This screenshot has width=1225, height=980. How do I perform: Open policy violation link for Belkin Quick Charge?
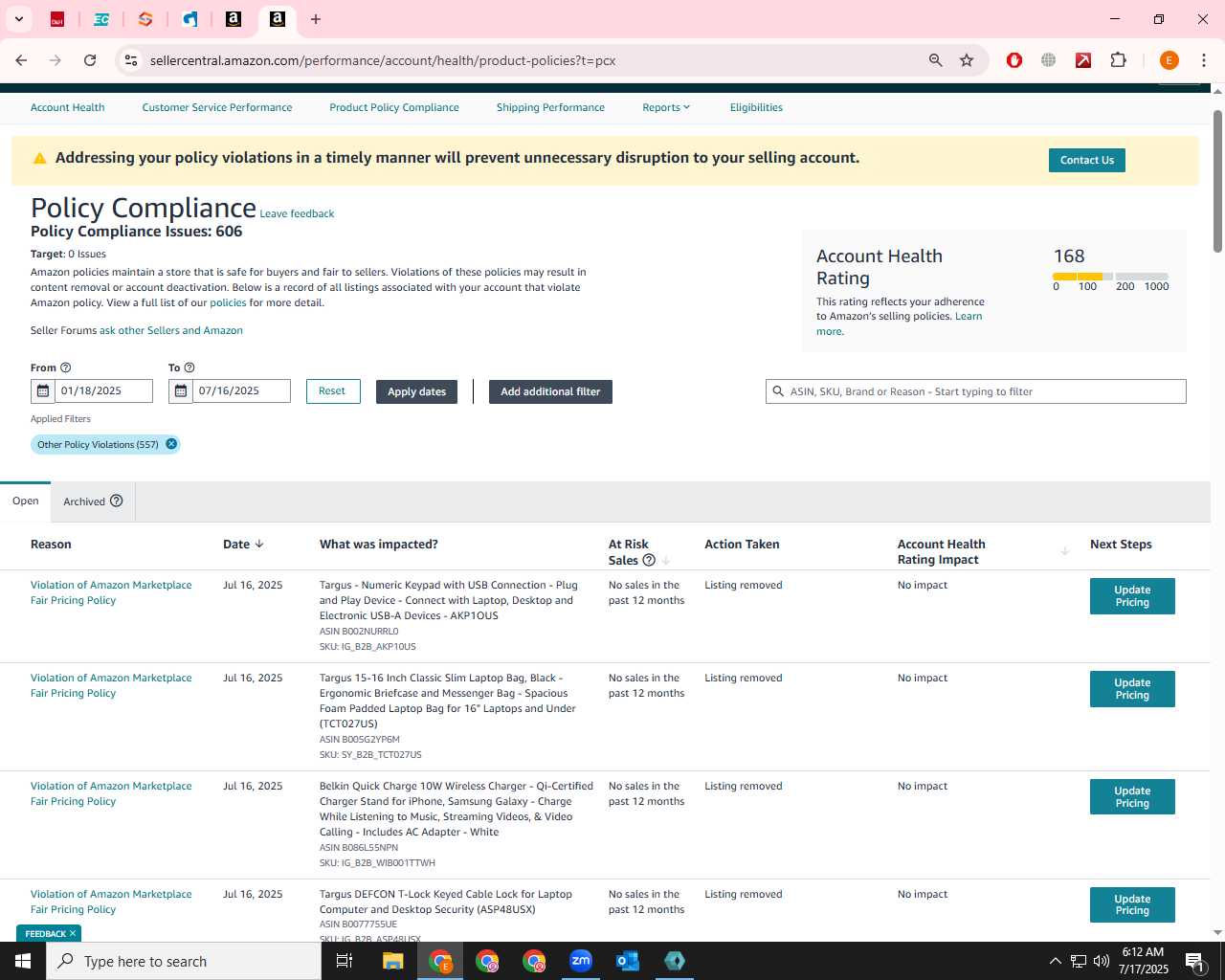(111, 793)
